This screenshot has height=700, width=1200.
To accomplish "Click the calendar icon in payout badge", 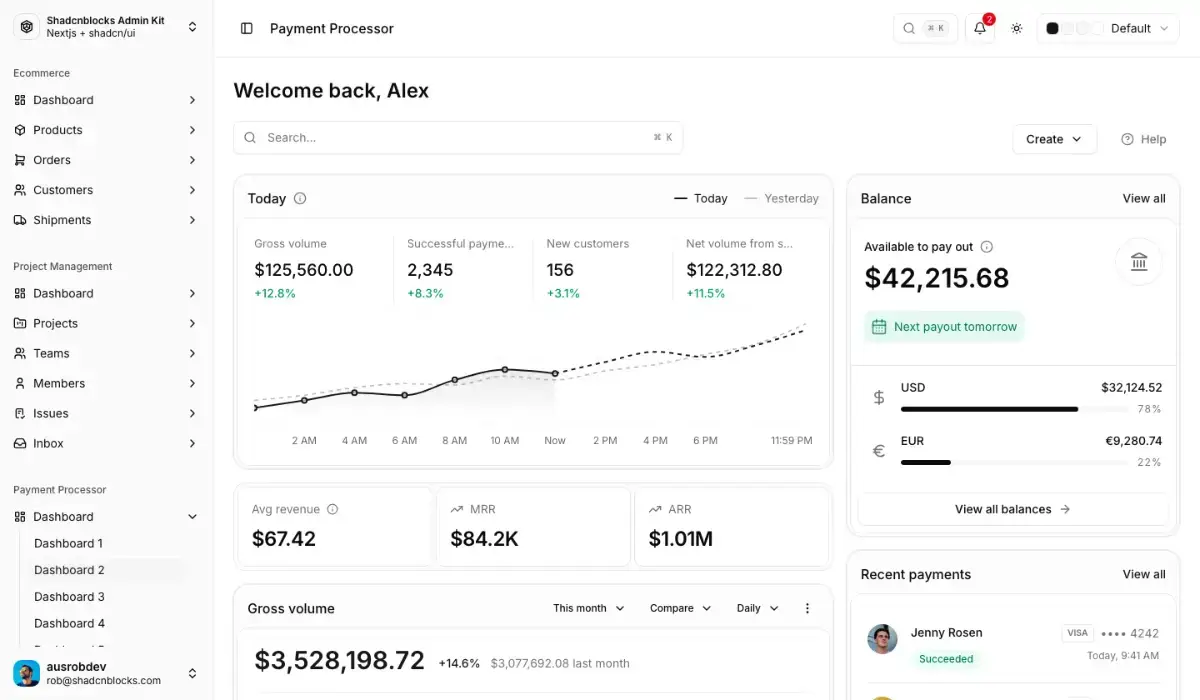I will [879, 327].
